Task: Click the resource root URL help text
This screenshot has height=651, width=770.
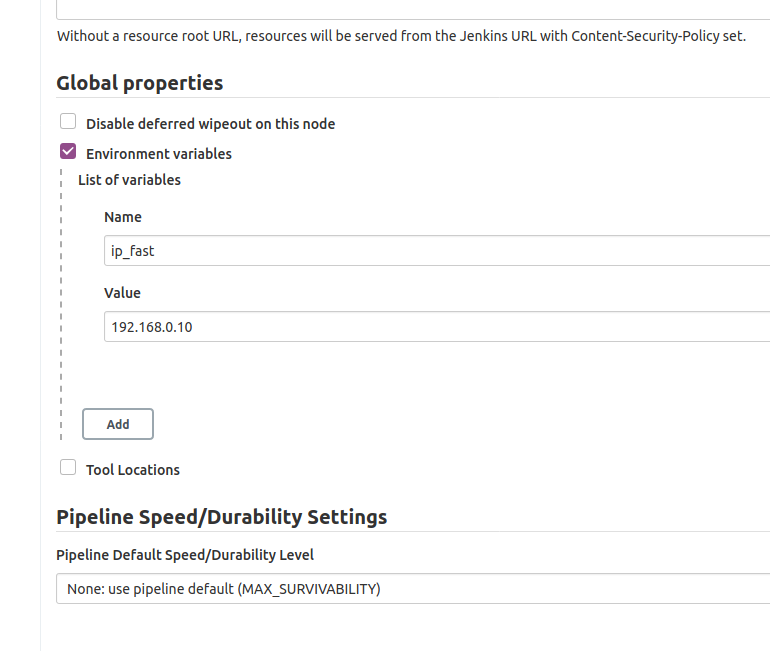Action: (x=401, y=36)
